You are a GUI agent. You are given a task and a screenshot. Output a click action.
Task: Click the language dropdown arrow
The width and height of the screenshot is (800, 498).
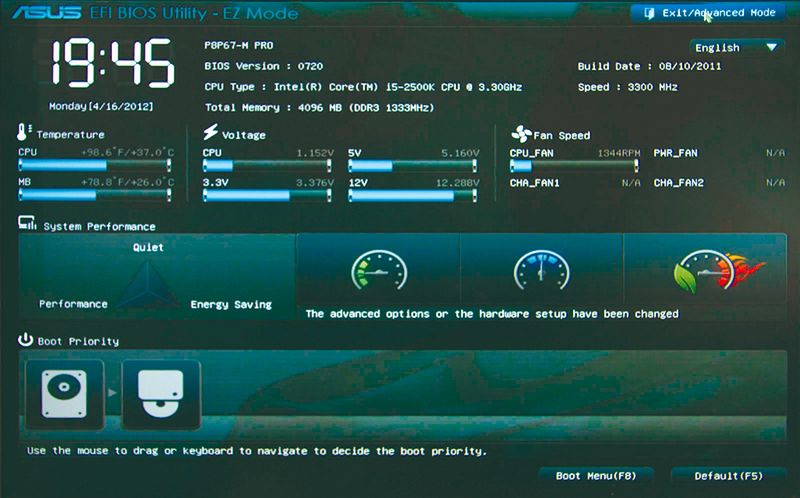(x=771, y=47)
